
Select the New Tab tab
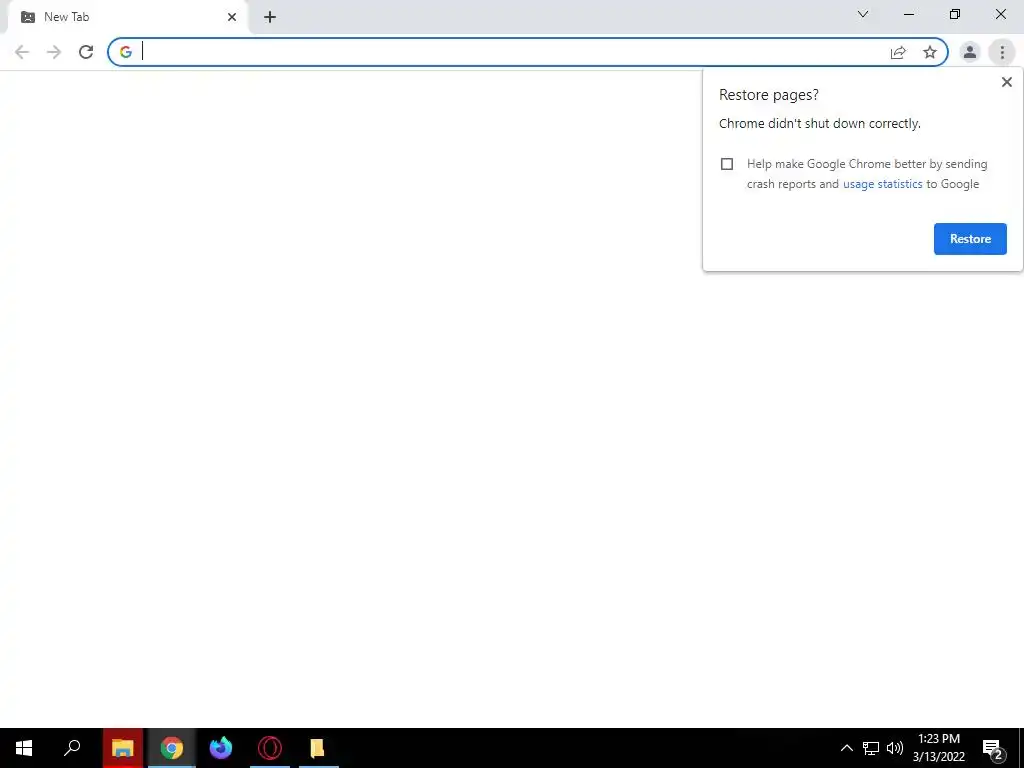pos(127,17)
